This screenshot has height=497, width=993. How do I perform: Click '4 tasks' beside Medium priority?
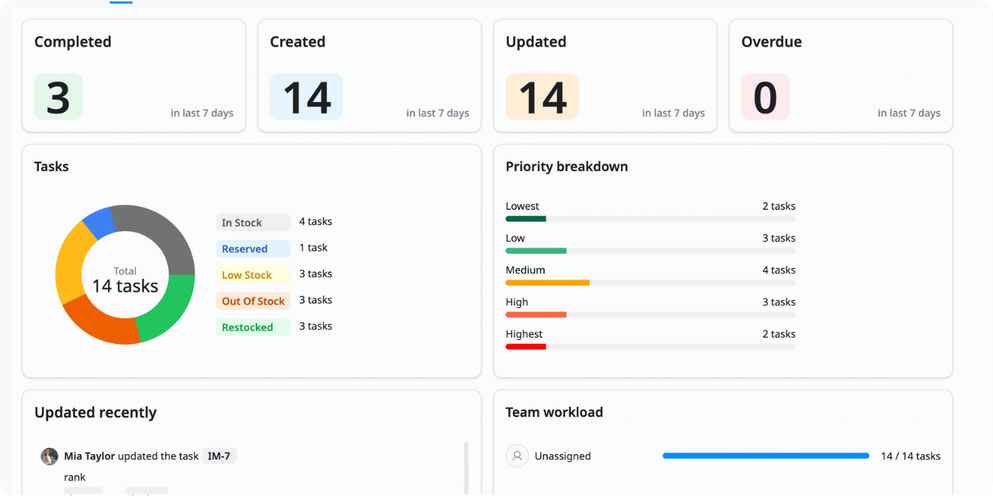pyautogui.click(x=779, y=270)
